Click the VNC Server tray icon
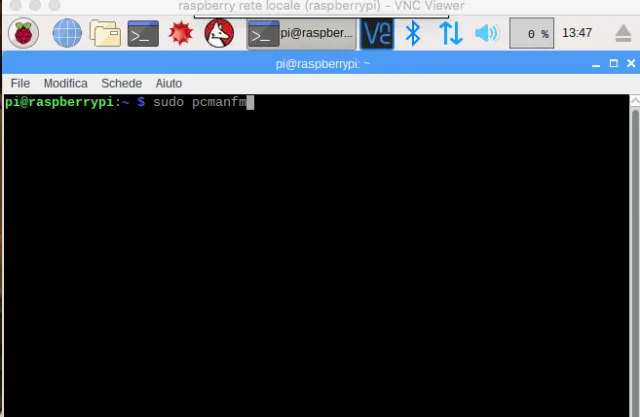This screenshot has width=640, height=417. (377, 33)
